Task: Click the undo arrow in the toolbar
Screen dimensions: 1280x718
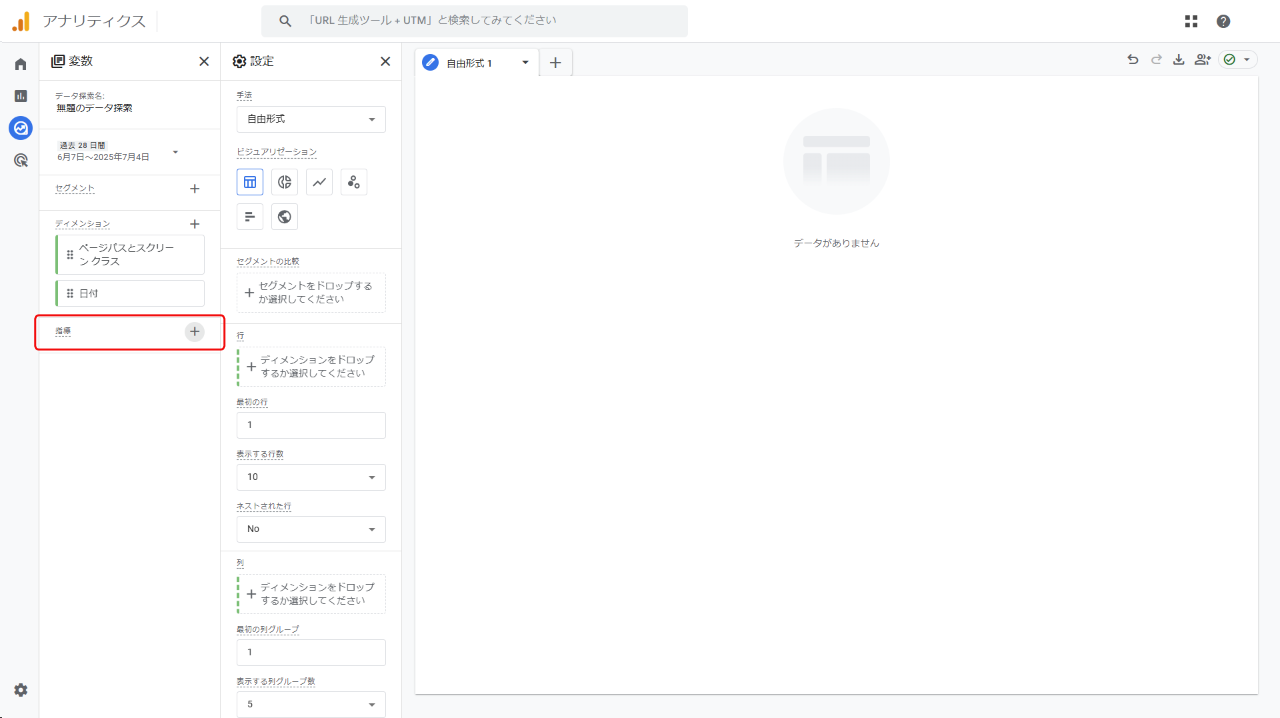Action: pyautogui.click(x=1132, y=60)
